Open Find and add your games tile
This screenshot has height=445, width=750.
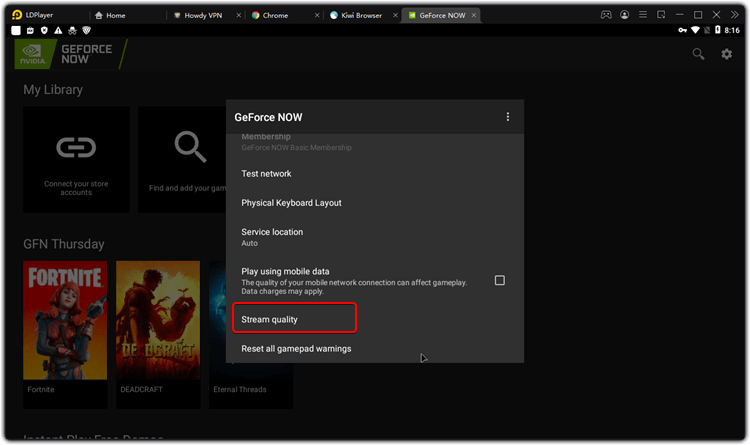tap(182, 159)
